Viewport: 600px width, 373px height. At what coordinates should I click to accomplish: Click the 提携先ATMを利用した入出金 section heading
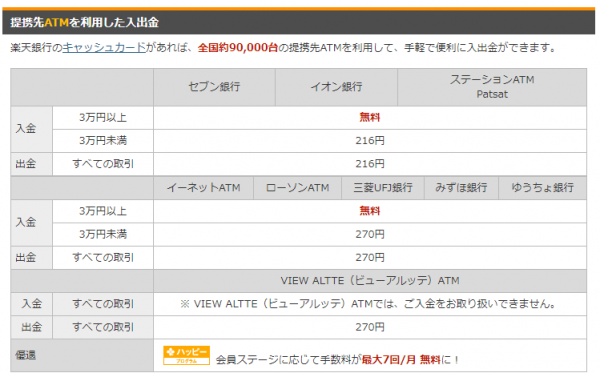click(84, 22)
